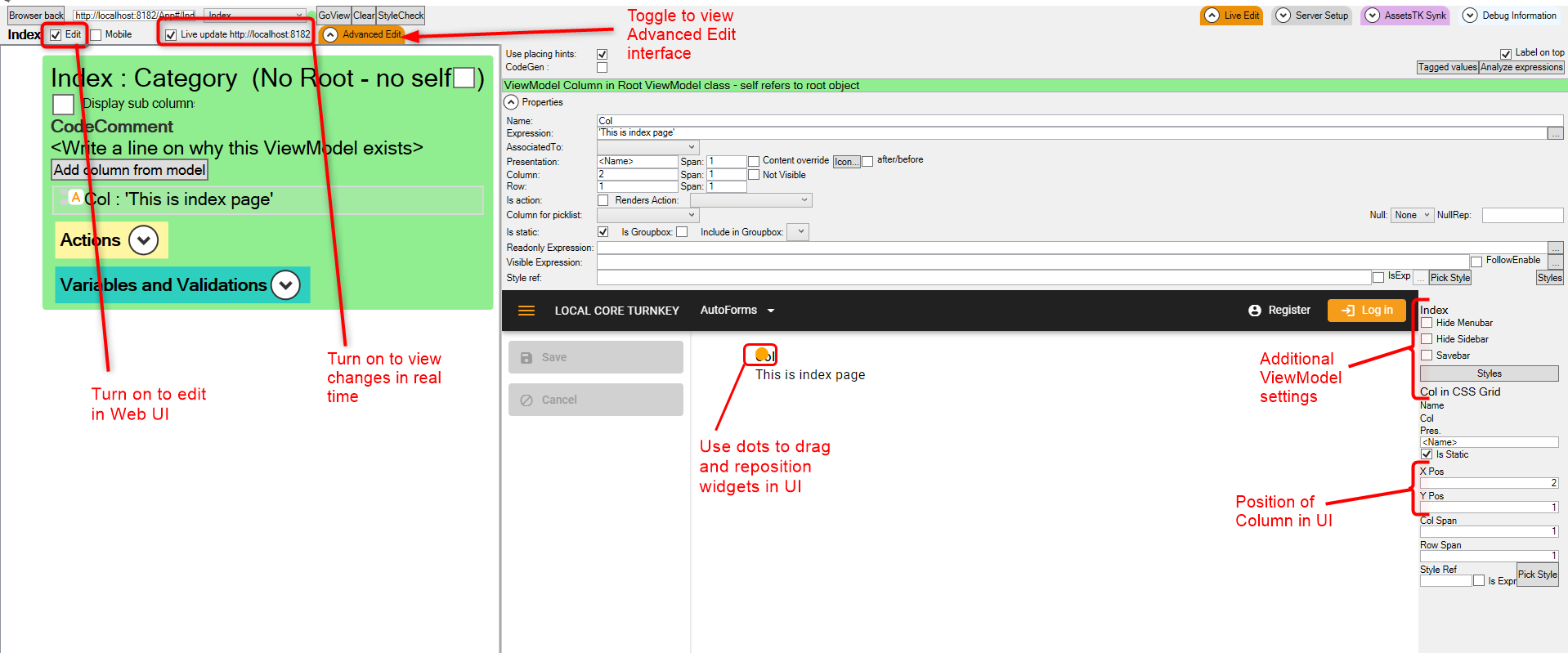Collapse the Properties section chevron
Viewport: 1568px width, 653px height.
[511, 102]
